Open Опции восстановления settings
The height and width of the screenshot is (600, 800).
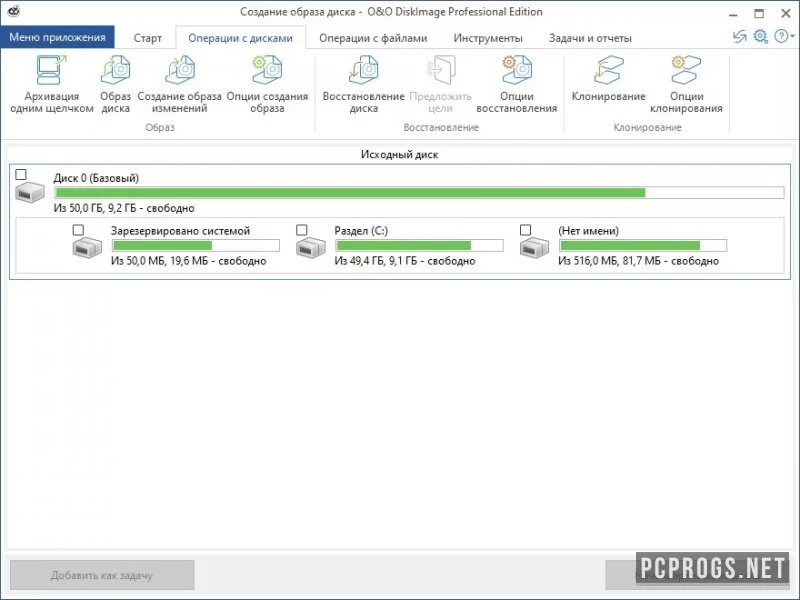[516, 70]
